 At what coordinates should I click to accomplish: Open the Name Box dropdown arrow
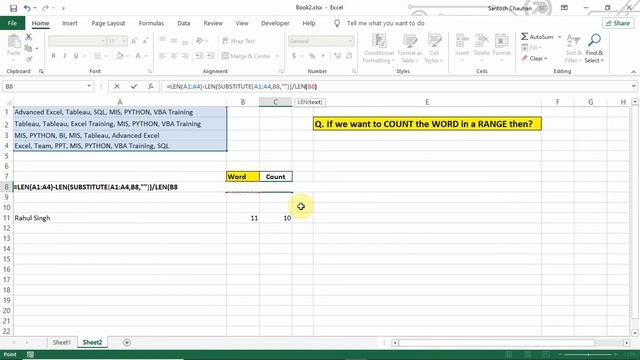[89, 87]
